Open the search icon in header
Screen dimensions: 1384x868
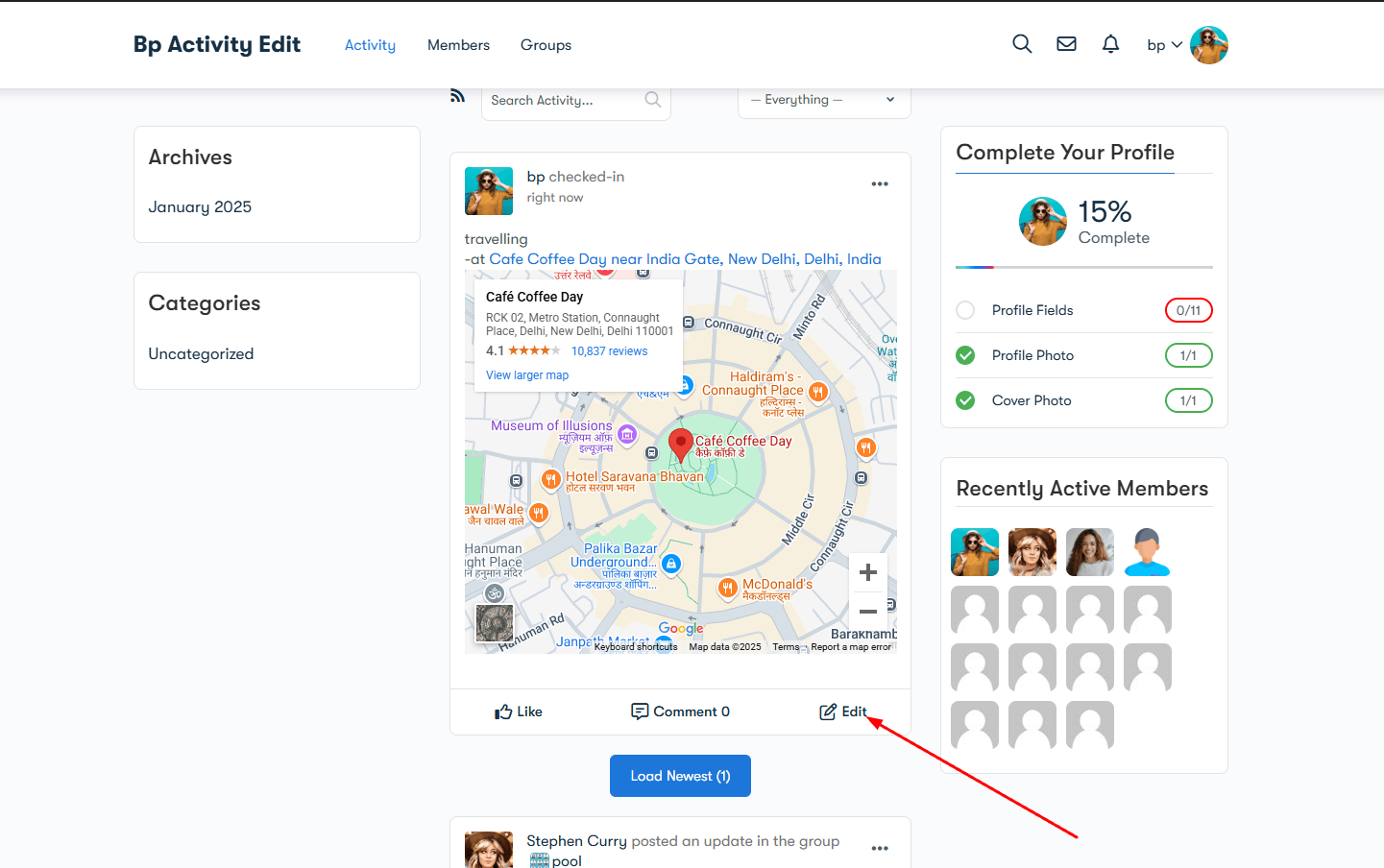pos(1022,44)
